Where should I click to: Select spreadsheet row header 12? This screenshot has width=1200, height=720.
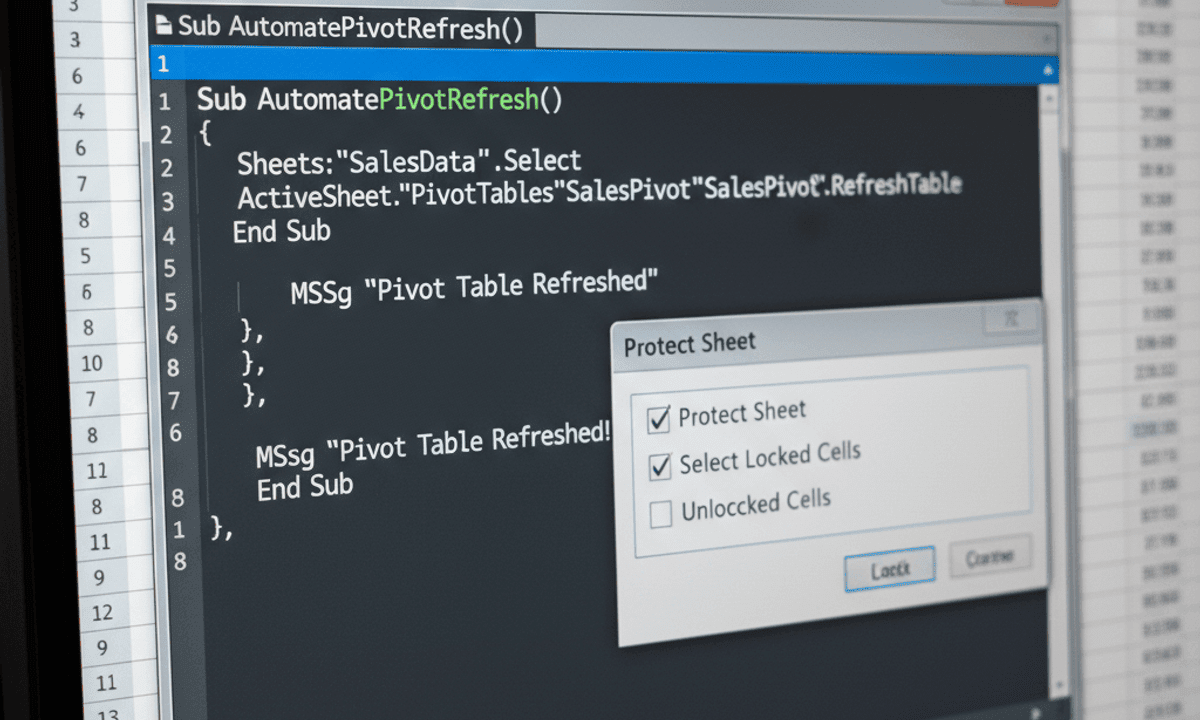pos(101,612)
